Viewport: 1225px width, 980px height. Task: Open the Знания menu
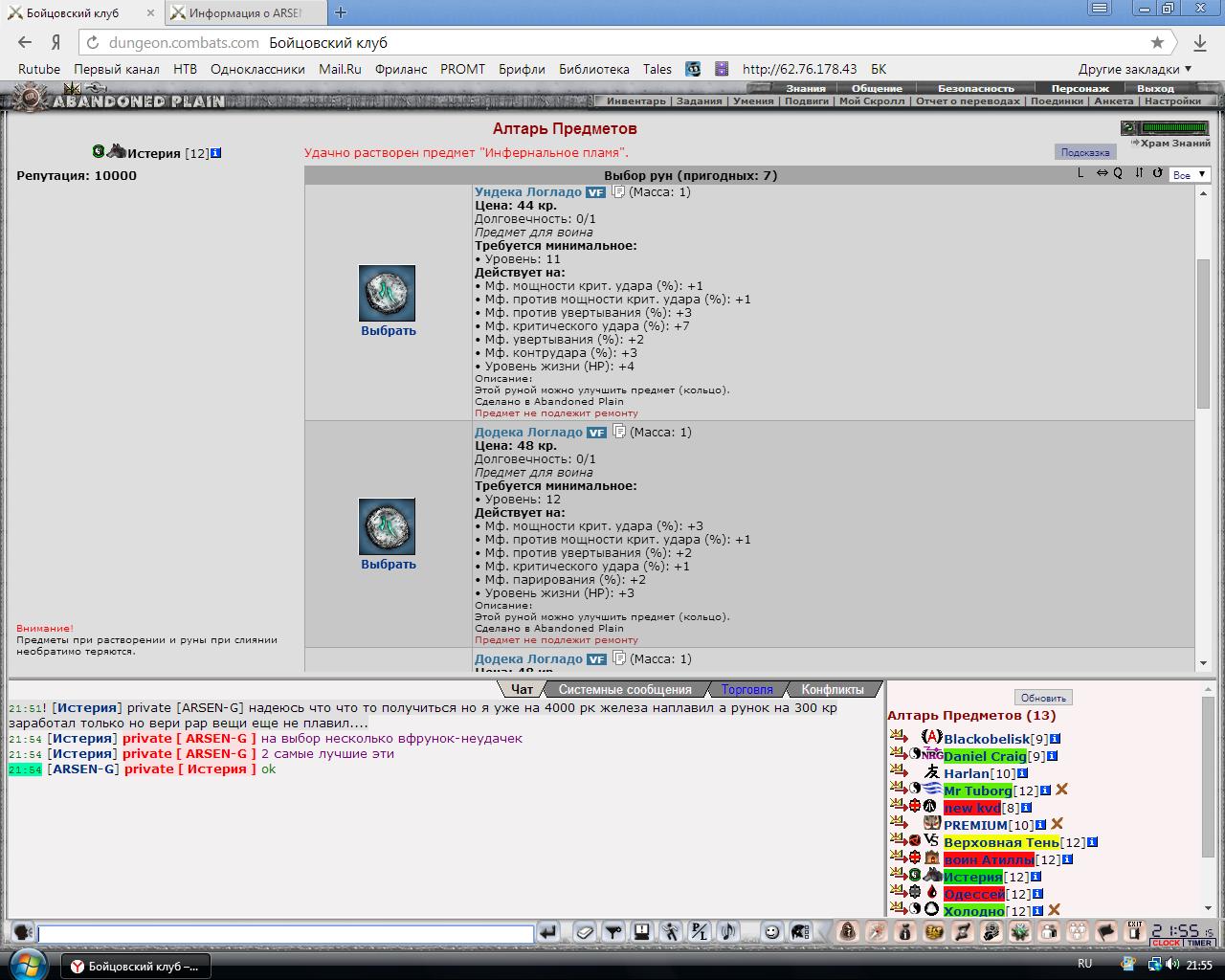[806, 88]
